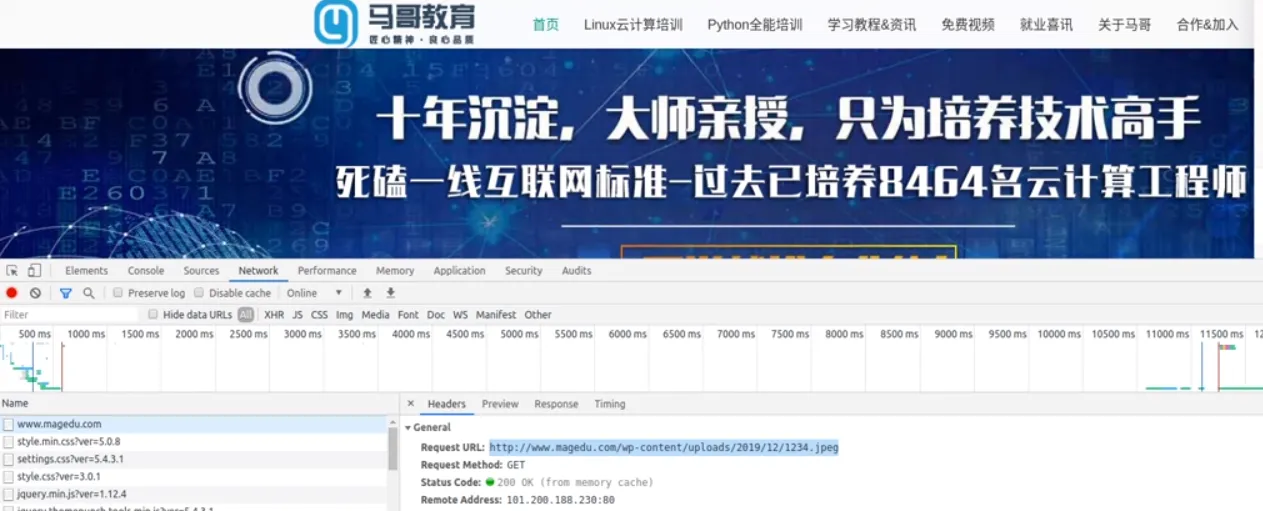Import HAR file with upload arrow
This screenshot has width=1263, height=511.
coord(367,293)
